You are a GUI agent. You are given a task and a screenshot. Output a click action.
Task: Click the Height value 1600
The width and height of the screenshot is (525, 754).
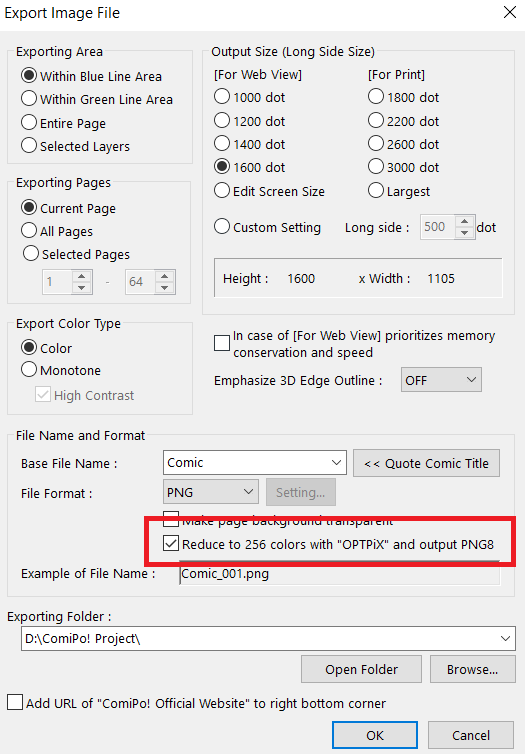(x=301, y=278)
